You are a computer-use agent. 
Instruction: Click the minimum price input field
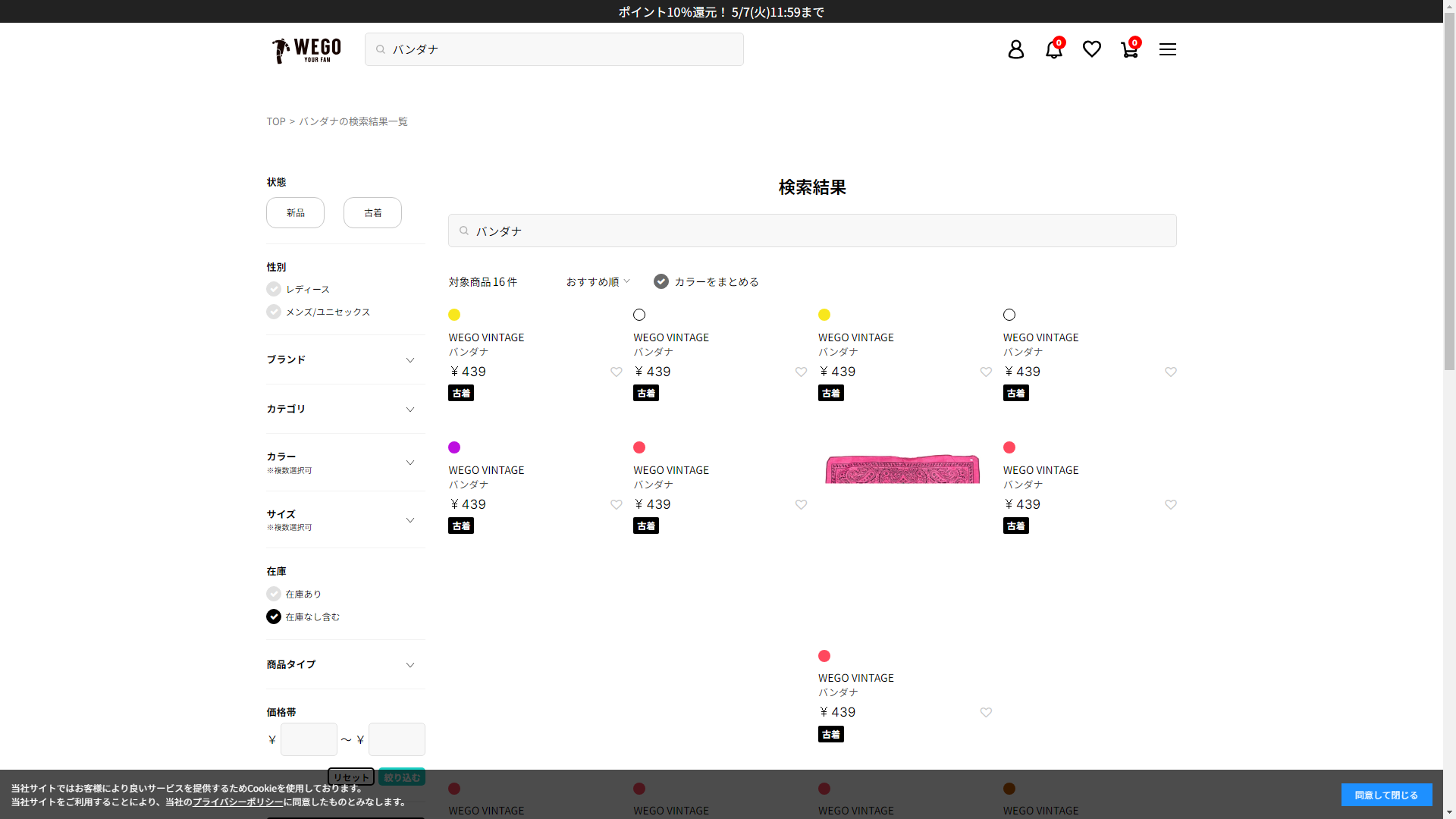pyautogui.click(x=309, y=739)
